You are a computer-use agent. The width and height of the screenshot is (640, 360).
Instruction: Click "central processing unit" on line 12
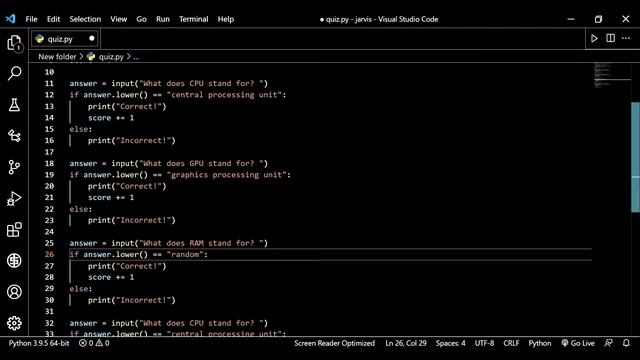pos(224,95)
